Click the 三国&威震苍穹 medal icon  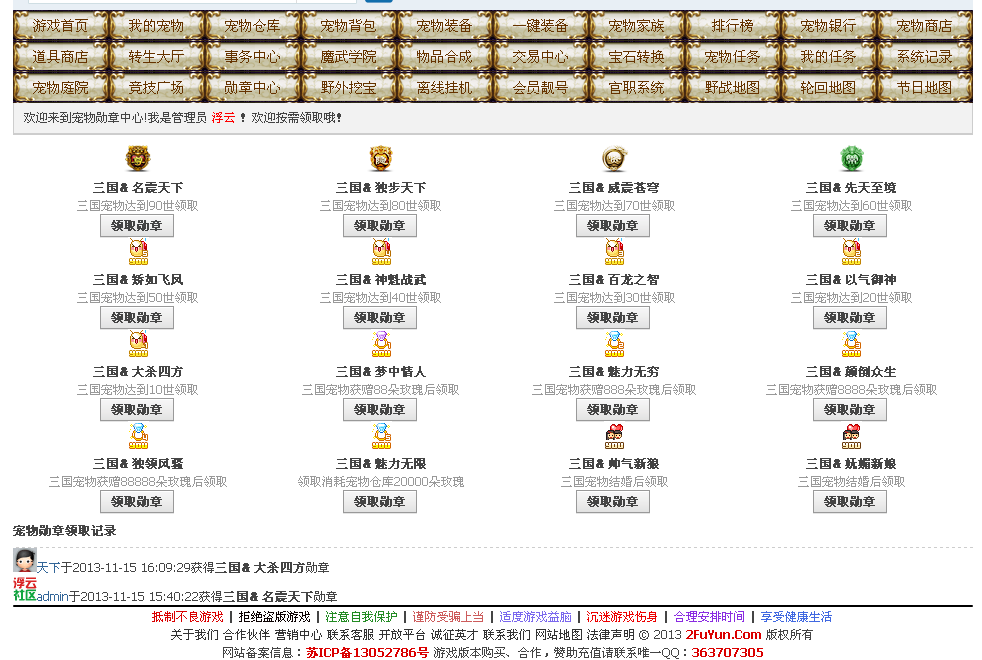pyautogui.click(x=613, y=158)
